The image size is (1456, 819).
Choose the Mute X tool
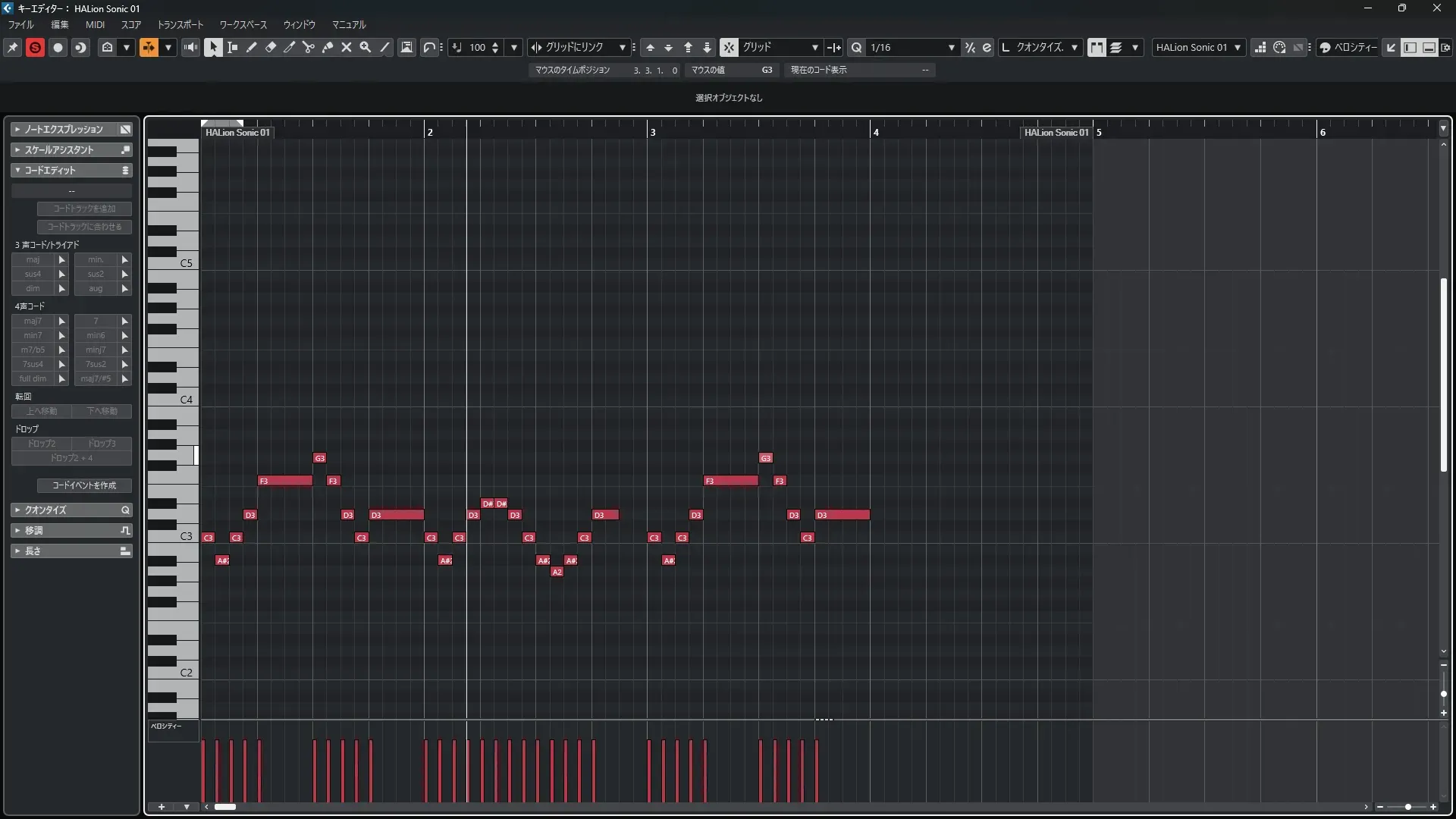[x=347, y=47]
